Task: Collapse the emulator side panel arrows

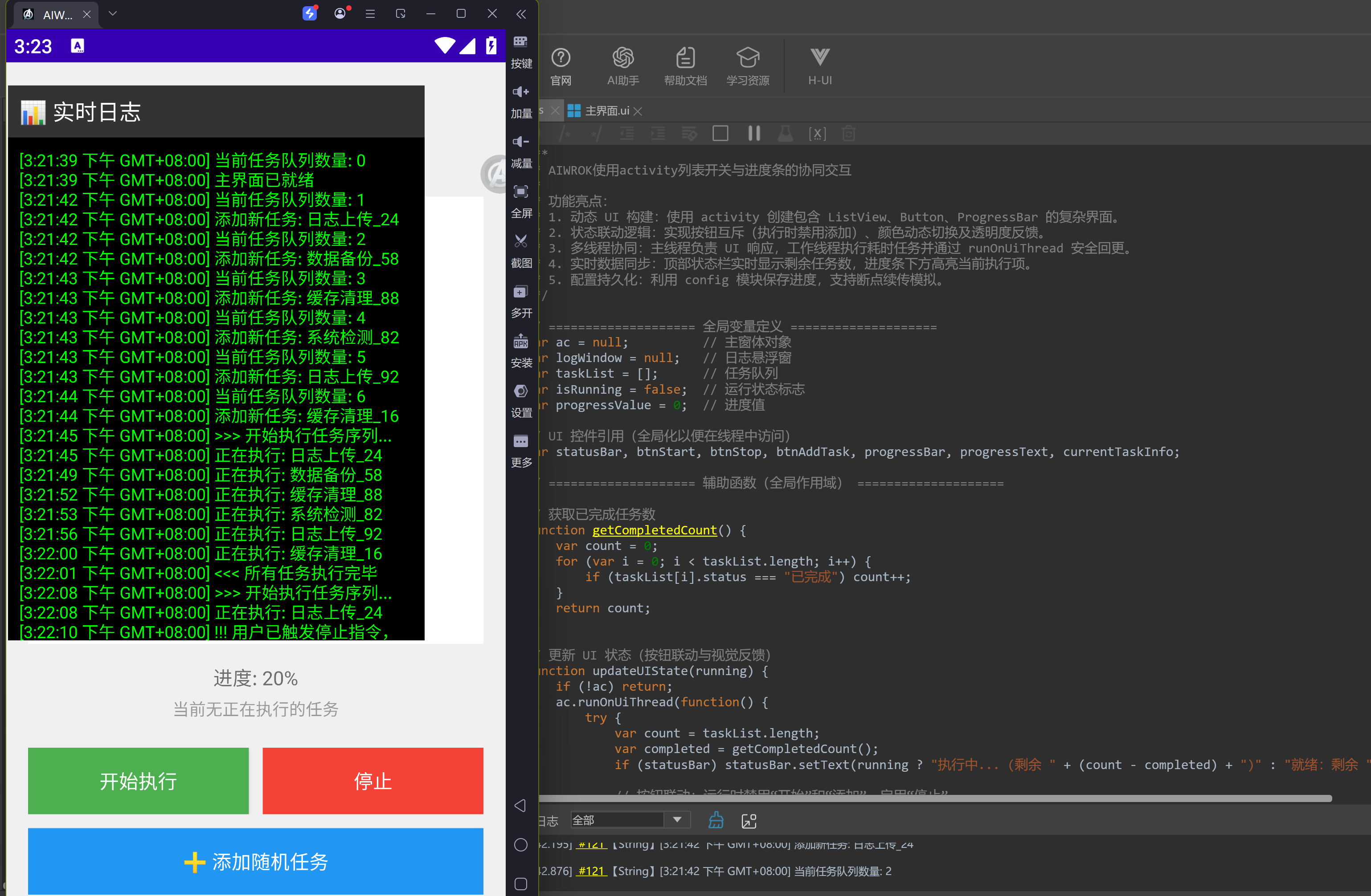Action: pos(521,14)
